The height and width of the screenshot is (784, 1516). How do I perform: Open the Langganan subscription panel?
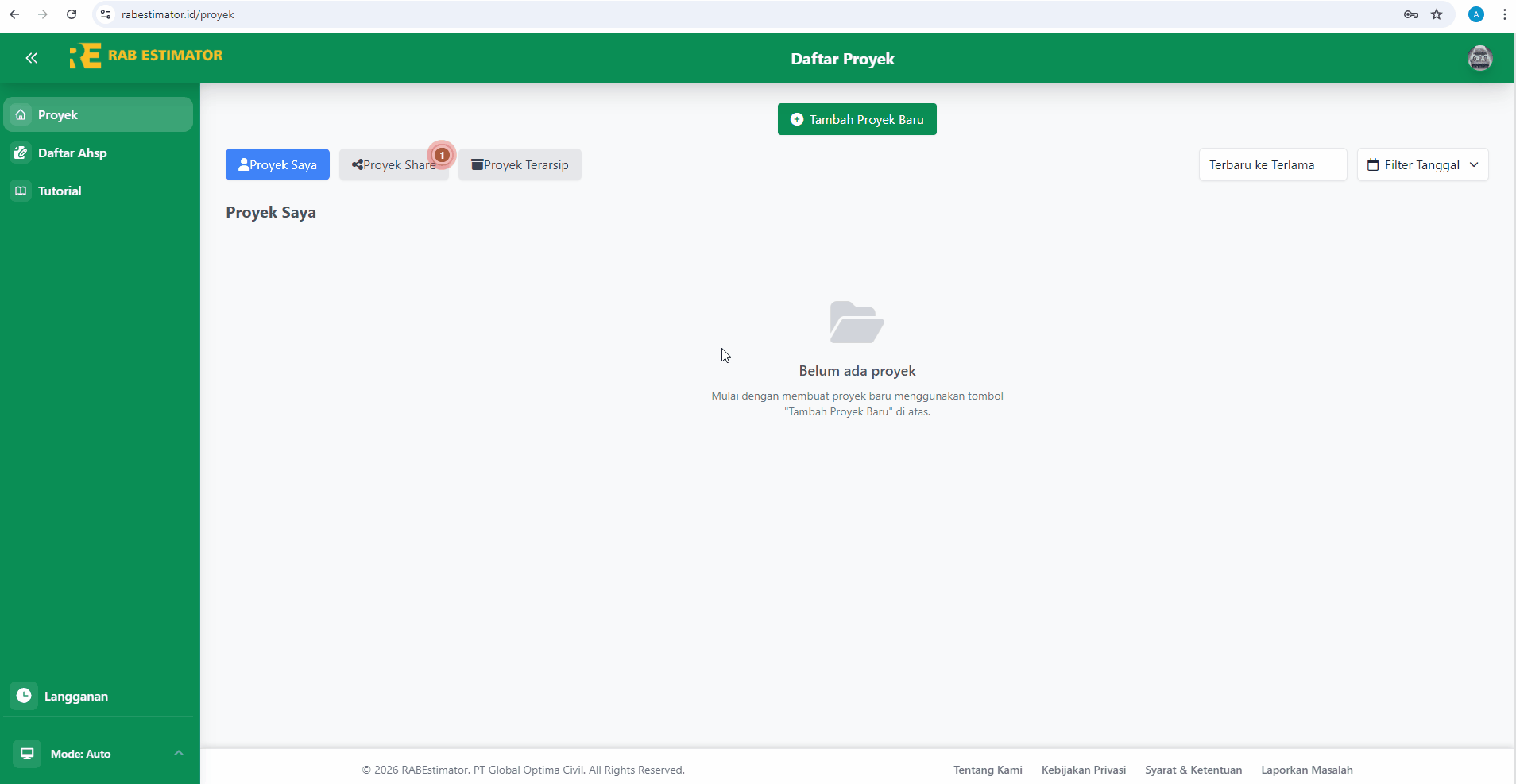point(77,696)
